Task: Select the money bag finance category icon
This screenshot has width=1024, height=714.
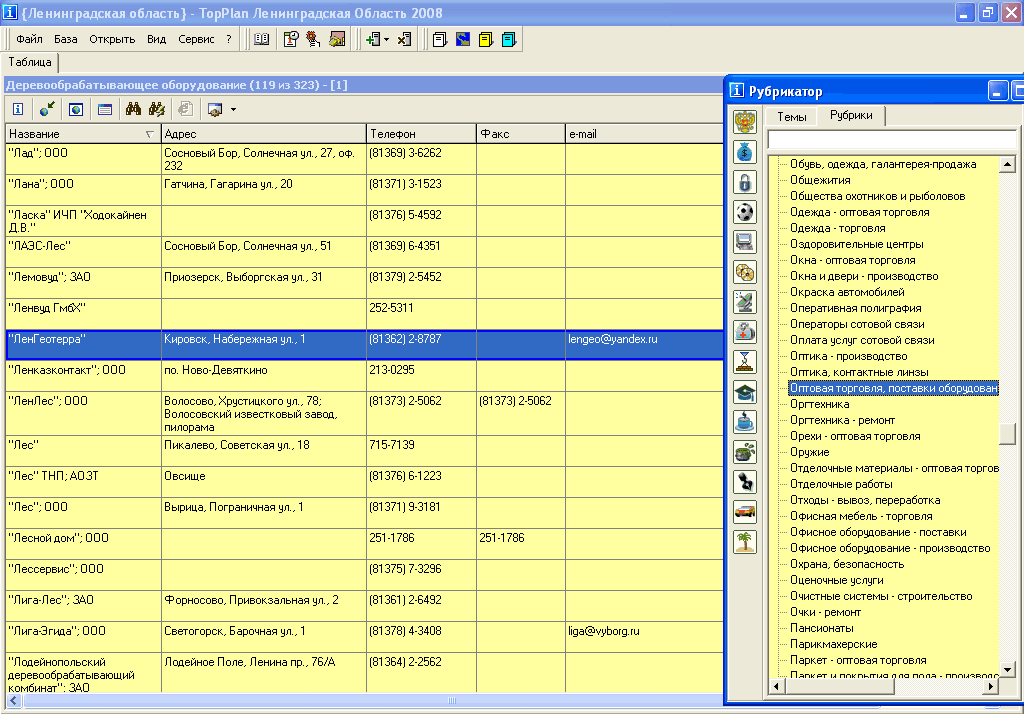Action: [744, 152]
